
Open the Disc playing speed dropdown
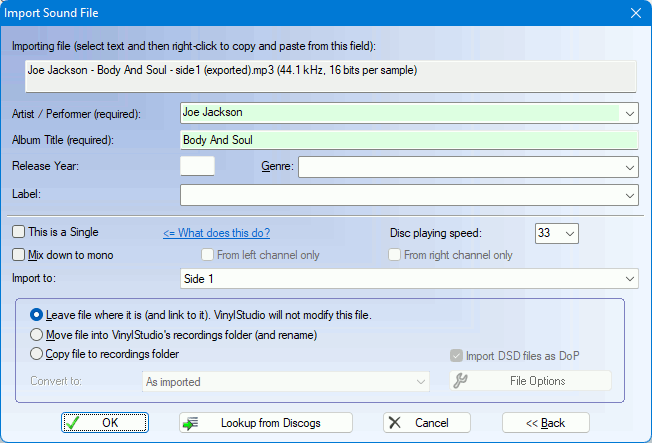[570, 233]
